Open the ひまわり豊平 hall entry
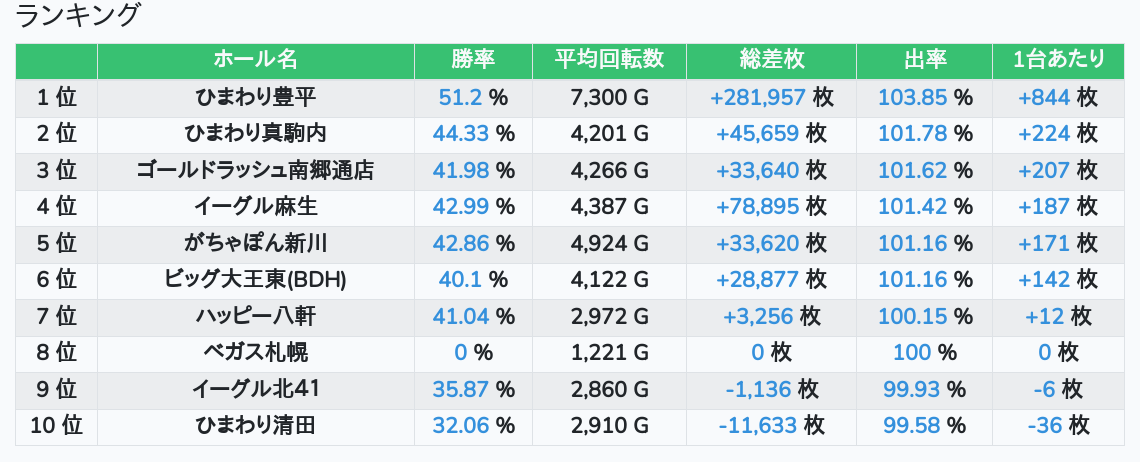The image size is (1140, 462). (x=255, y=97)
